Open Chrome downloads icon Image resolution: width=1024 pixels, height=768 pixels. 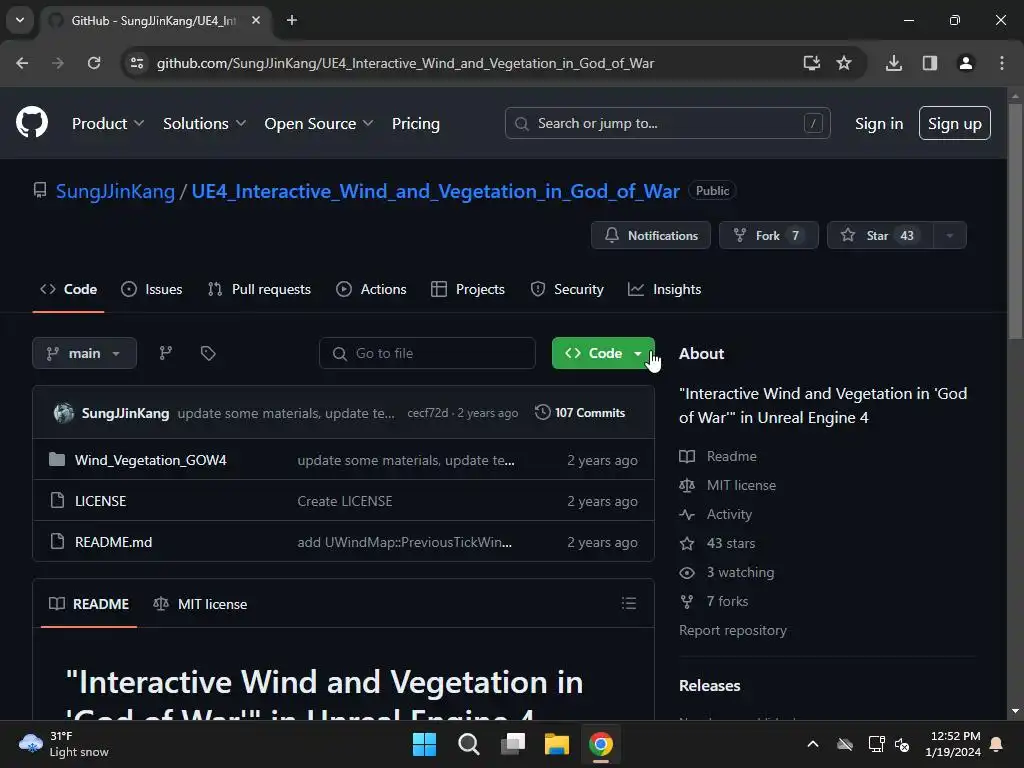(894, 63)
